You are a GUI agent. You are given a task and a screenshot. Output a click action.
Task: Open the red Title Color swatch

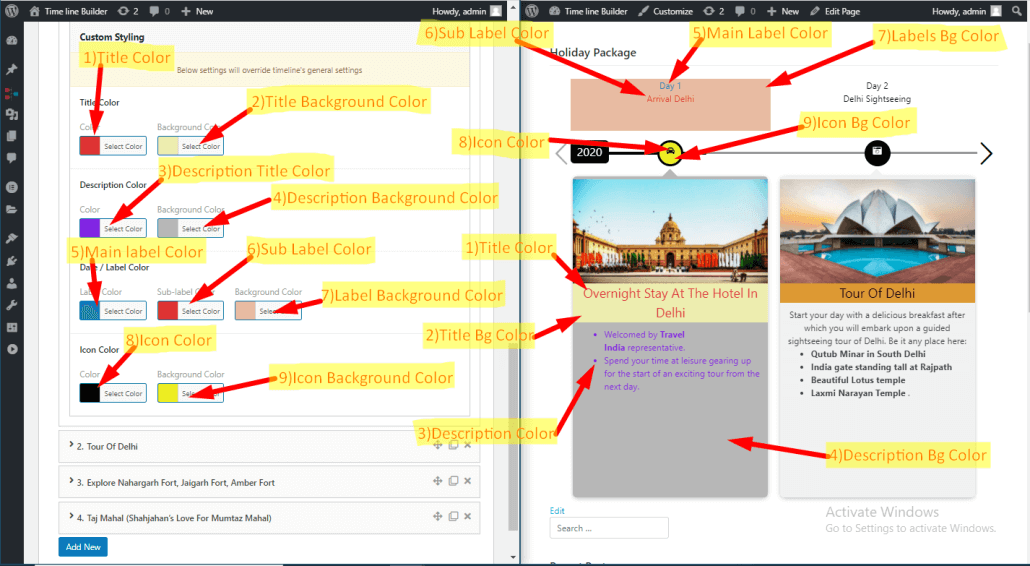click(x=90, y=146)
